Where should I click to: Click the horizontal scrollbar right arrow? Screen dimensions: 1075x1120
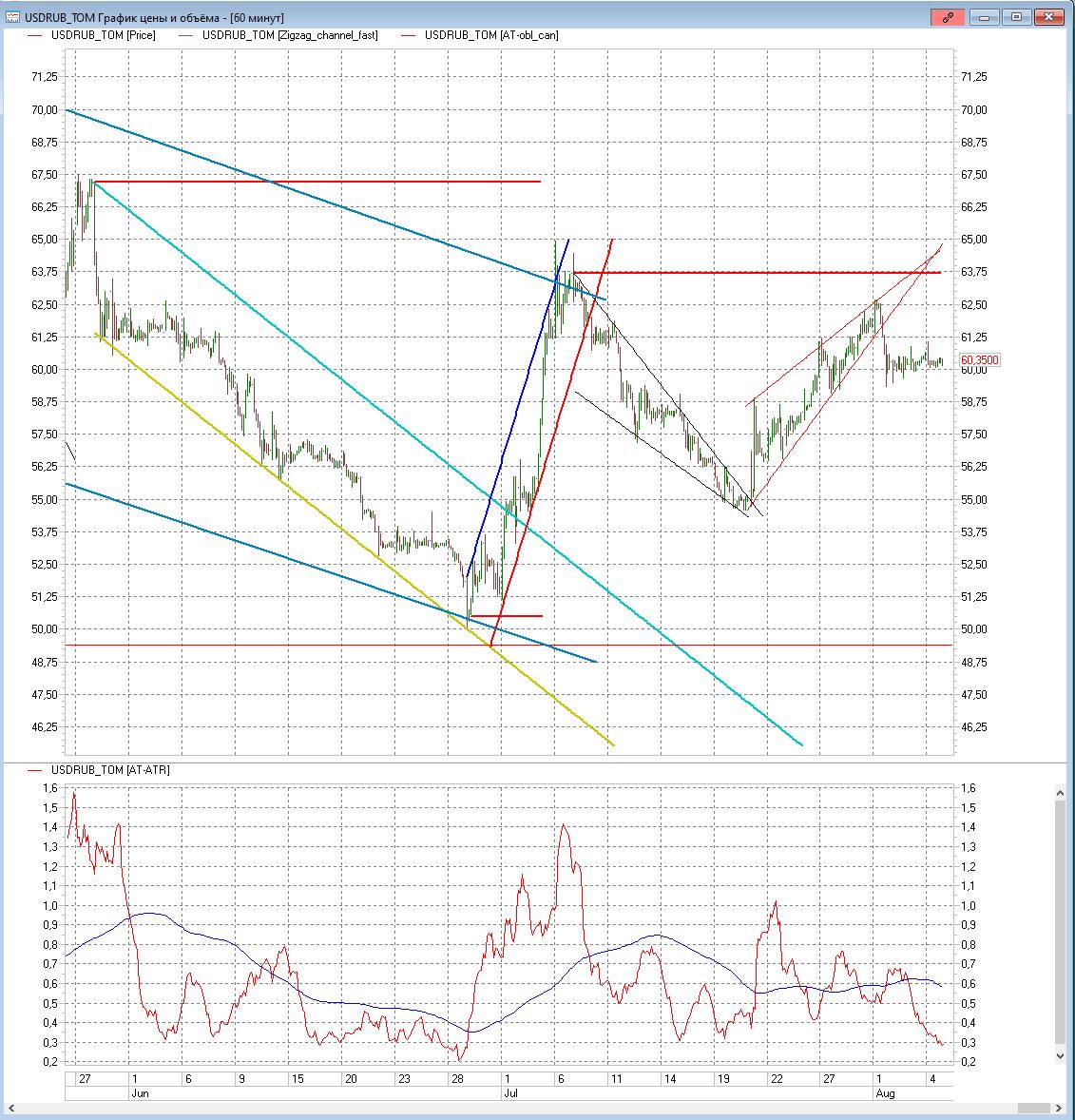click(1062, 1109)
